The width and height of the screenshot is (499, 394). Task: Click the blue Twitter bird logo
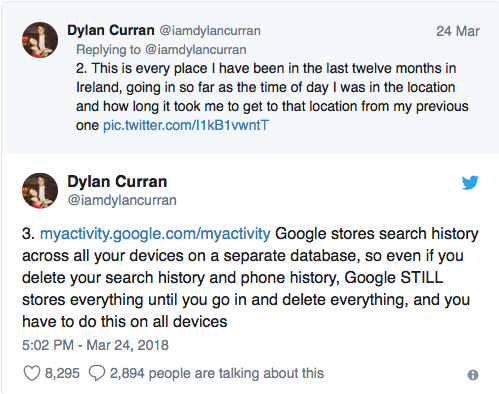pyautogui.click(x=470, y=182)
